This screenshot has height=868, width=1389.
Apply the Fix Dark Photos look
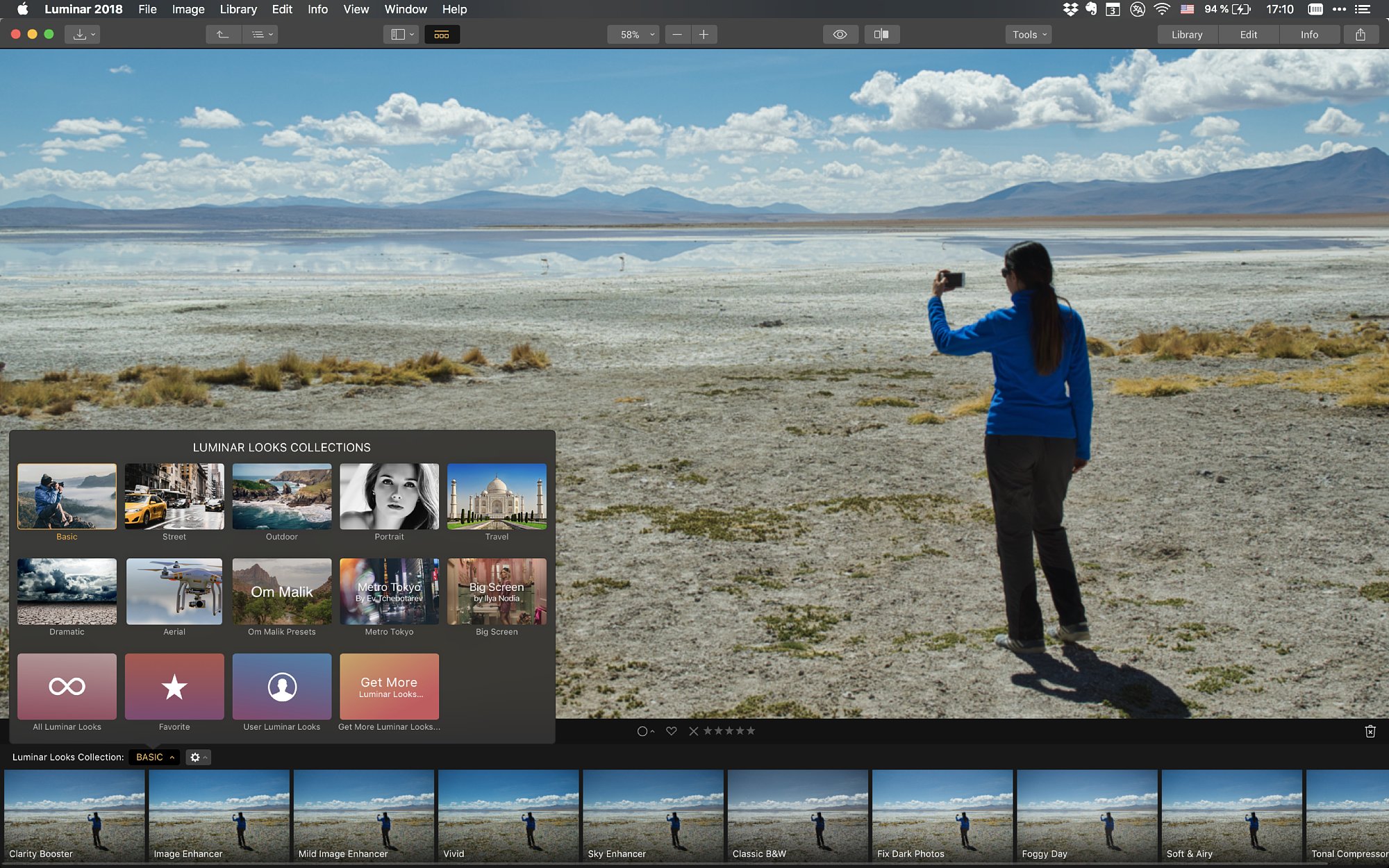[x=942, y=816]
